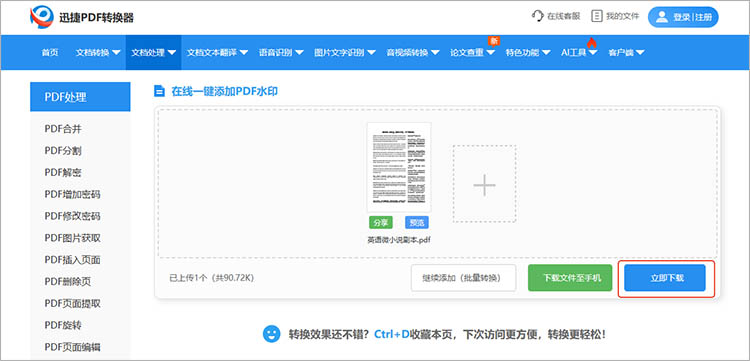750x361 pixels.
Task: Click the 登录|注册 button
Action: pos(683,17)
